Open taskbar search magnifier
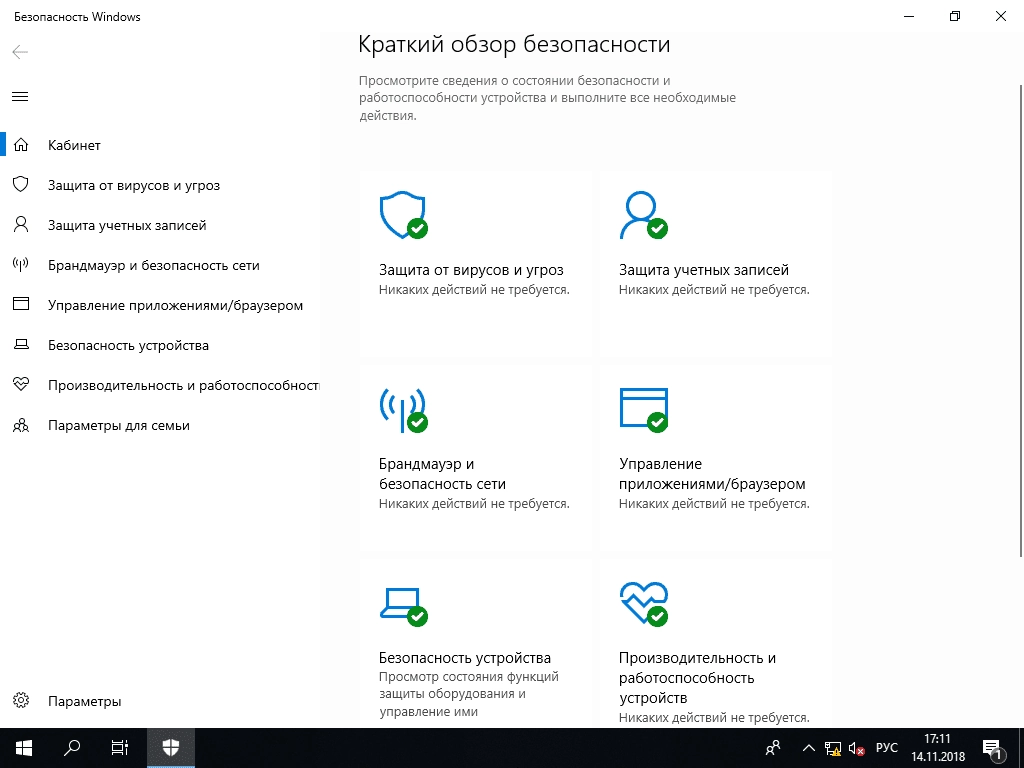Viewport: 1024px width, 768px height. click(x=72, y=748)
